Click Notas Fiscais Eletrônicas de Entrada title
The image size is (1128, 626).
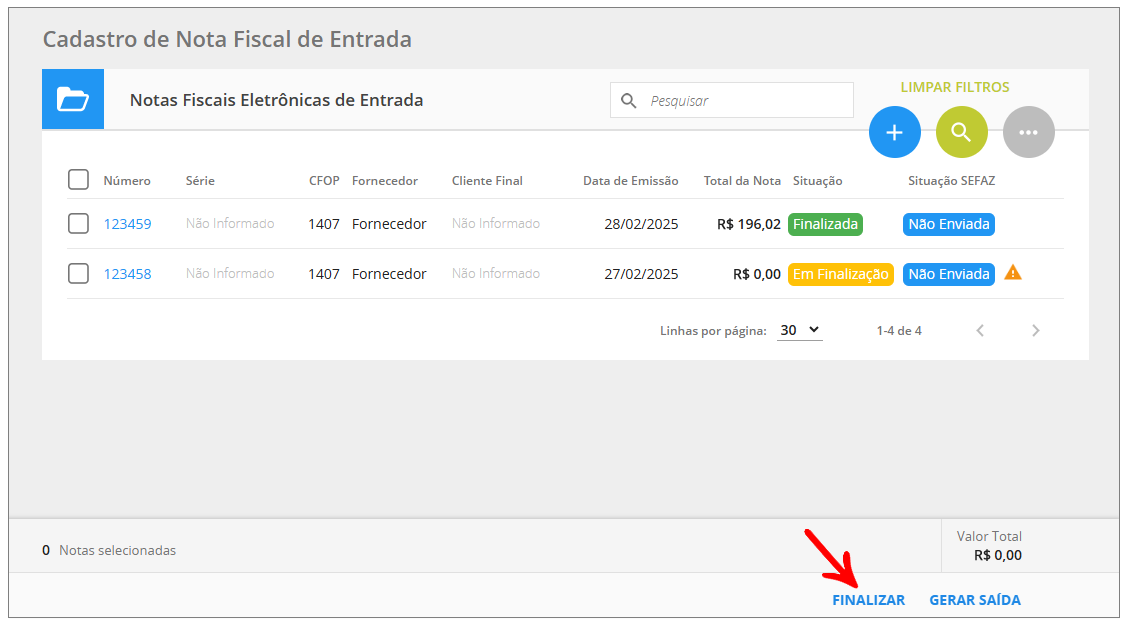(x=276, y=100)
